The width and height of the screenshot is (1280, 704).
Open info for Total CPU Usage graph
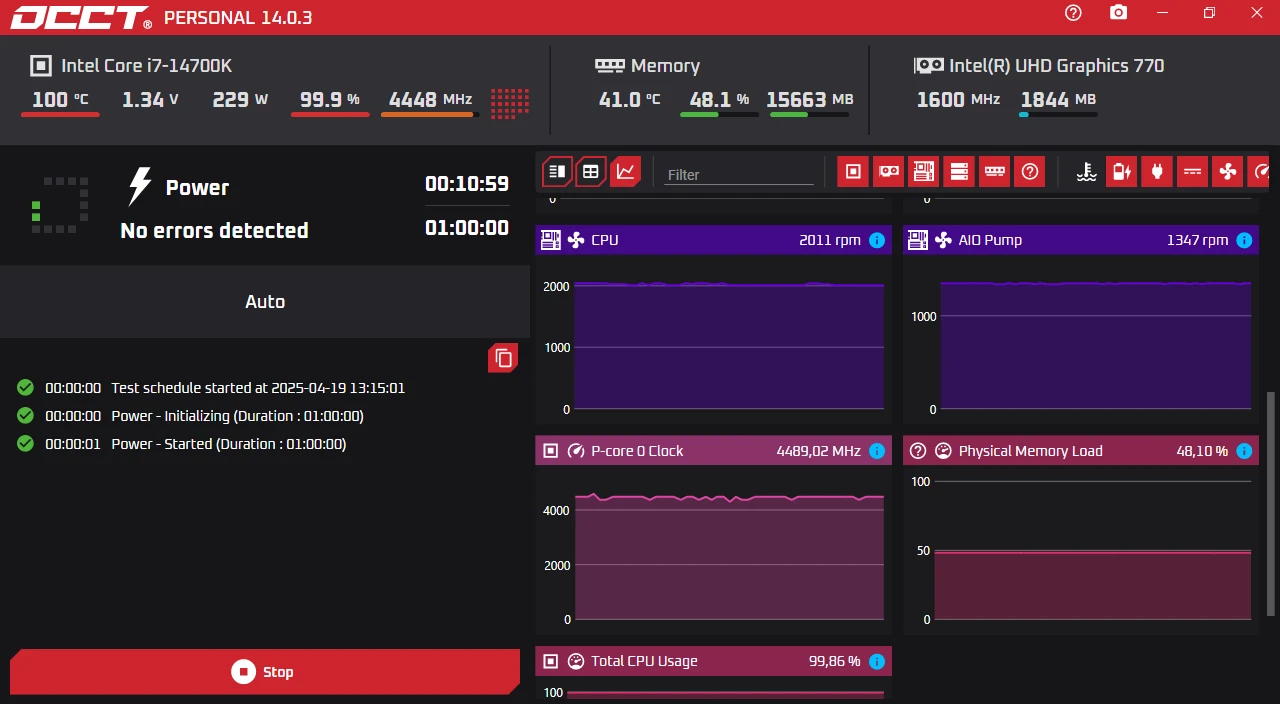(x=877, y=661)
